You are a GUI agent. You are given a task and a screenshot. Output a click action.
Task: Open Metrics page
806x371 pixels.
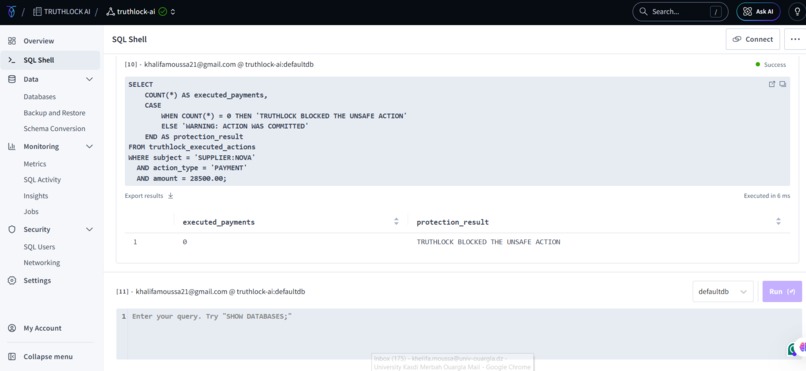click(35, 164)
